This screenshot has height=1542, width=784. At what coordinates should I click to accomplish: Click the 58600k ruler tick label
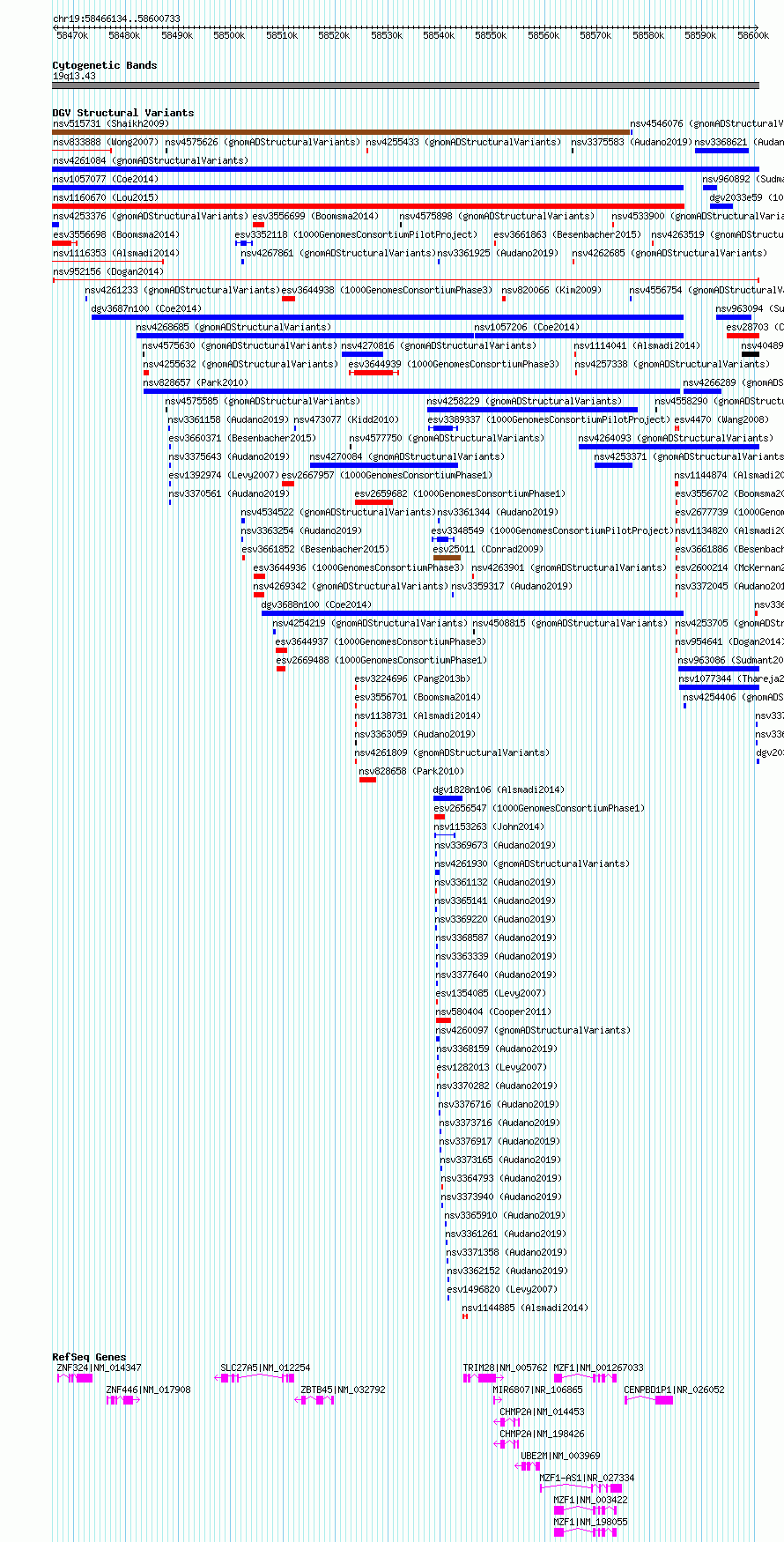[752, 35]
